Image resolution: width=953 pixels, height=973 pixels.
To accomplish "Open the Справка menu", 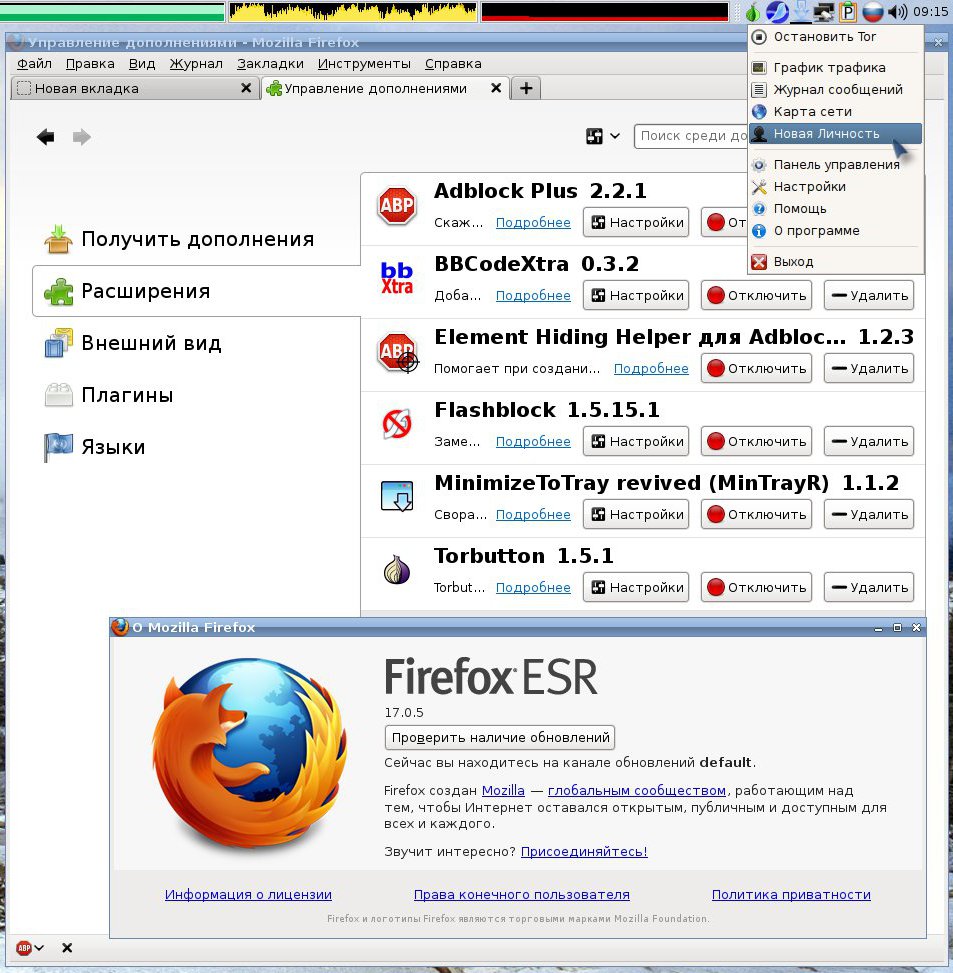I will coord(453,63).
